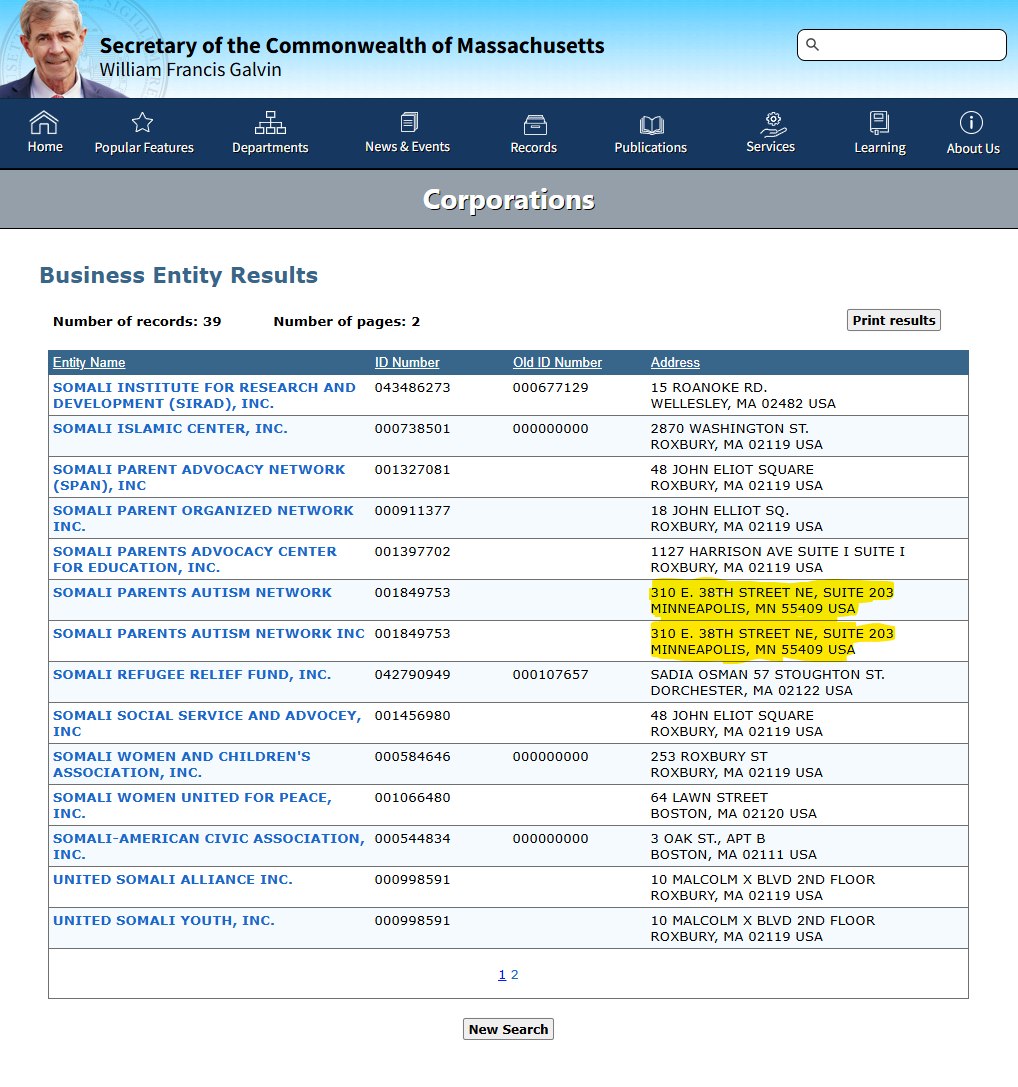The image size is (1018, 1087).
Task: Sort by ID Number column header
Action: coord(407,363)
